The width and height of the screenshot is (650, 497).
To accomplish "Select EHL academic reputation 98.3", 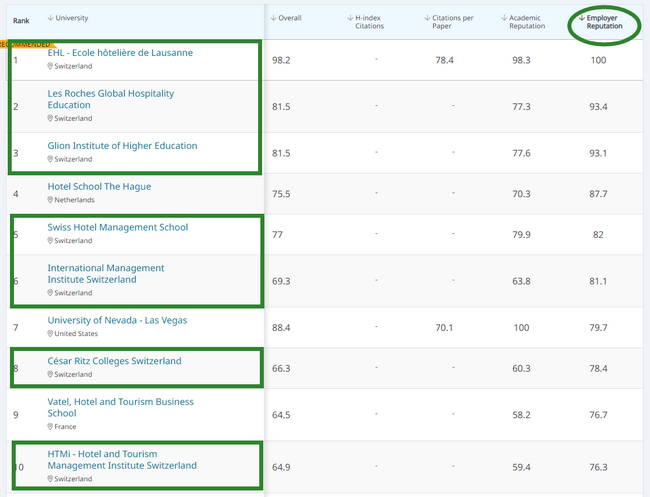I will [x=521, y=60].
